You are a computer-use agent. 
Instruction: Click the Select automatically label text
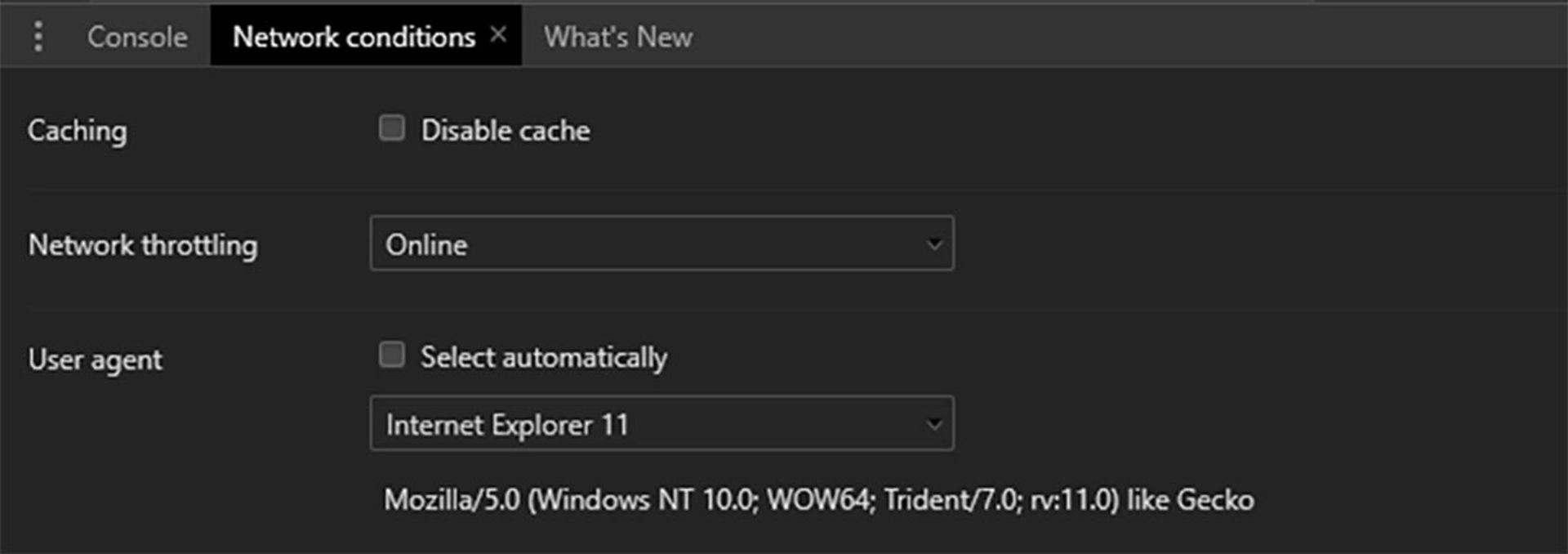coord(543,356)
